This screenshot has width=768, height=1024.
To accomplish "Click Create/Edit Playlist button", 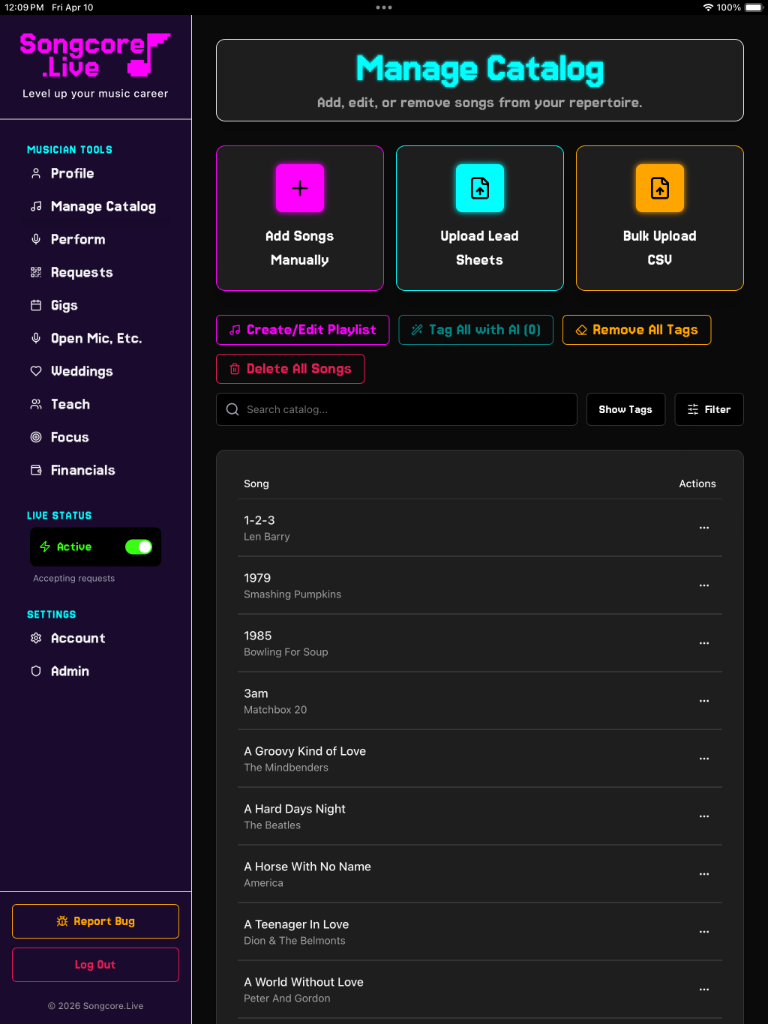I will click(303, 330).
